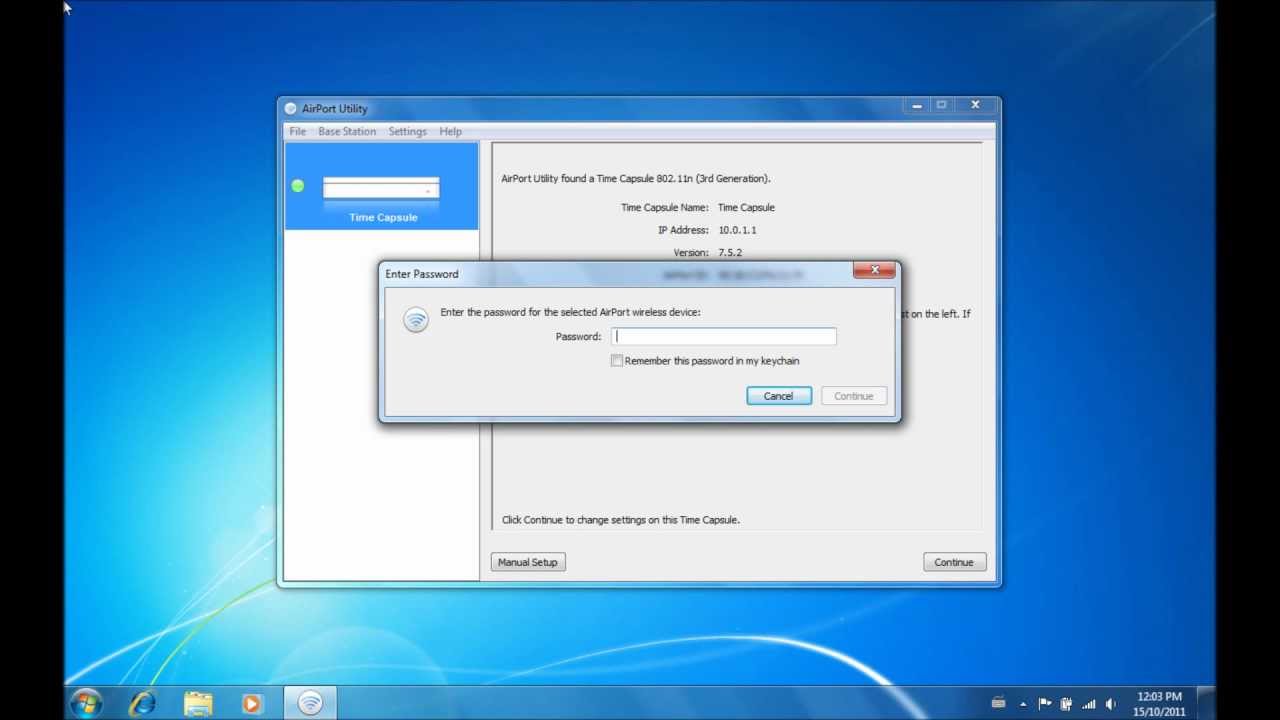1280x720 pixels.
Task: Open the taskbar clock showing 12:03 PM
Action: (x=1159, y=704)
